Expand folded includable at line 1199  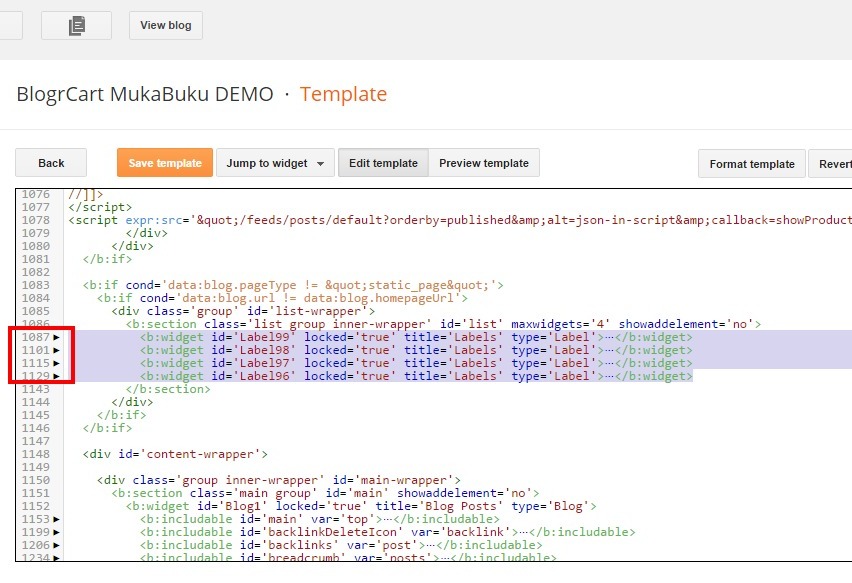click(x=57, y=532)
